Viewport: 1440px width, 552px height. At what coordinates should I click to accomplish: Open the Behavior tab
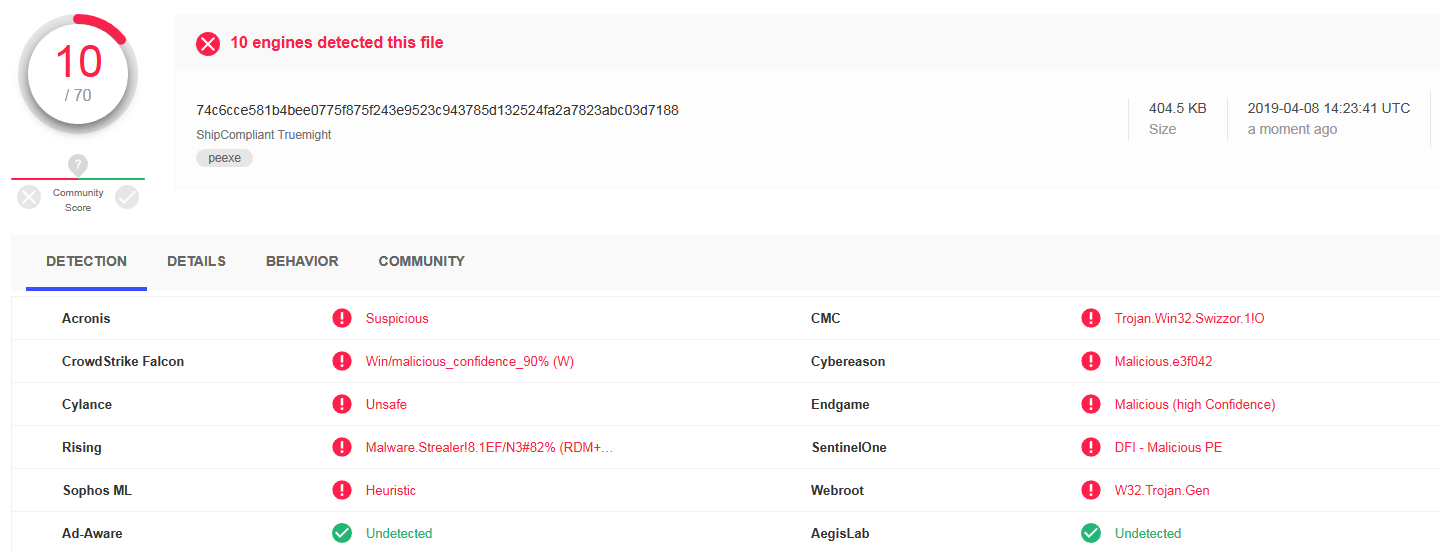point(302,262)
